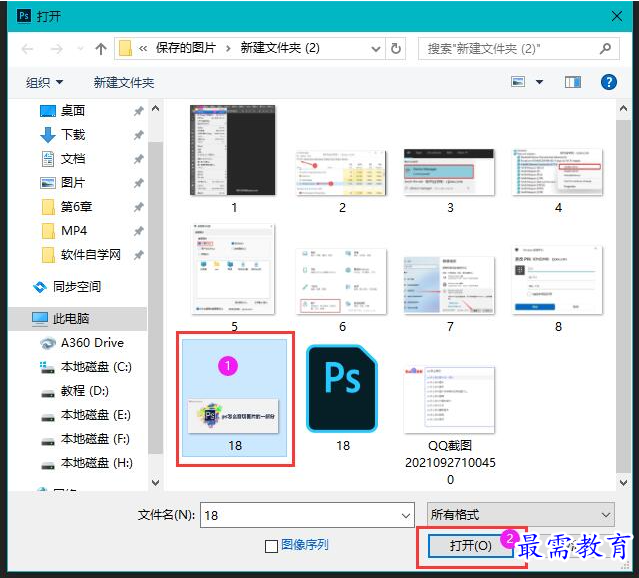Go back using the left arrow

click(27, 49)
